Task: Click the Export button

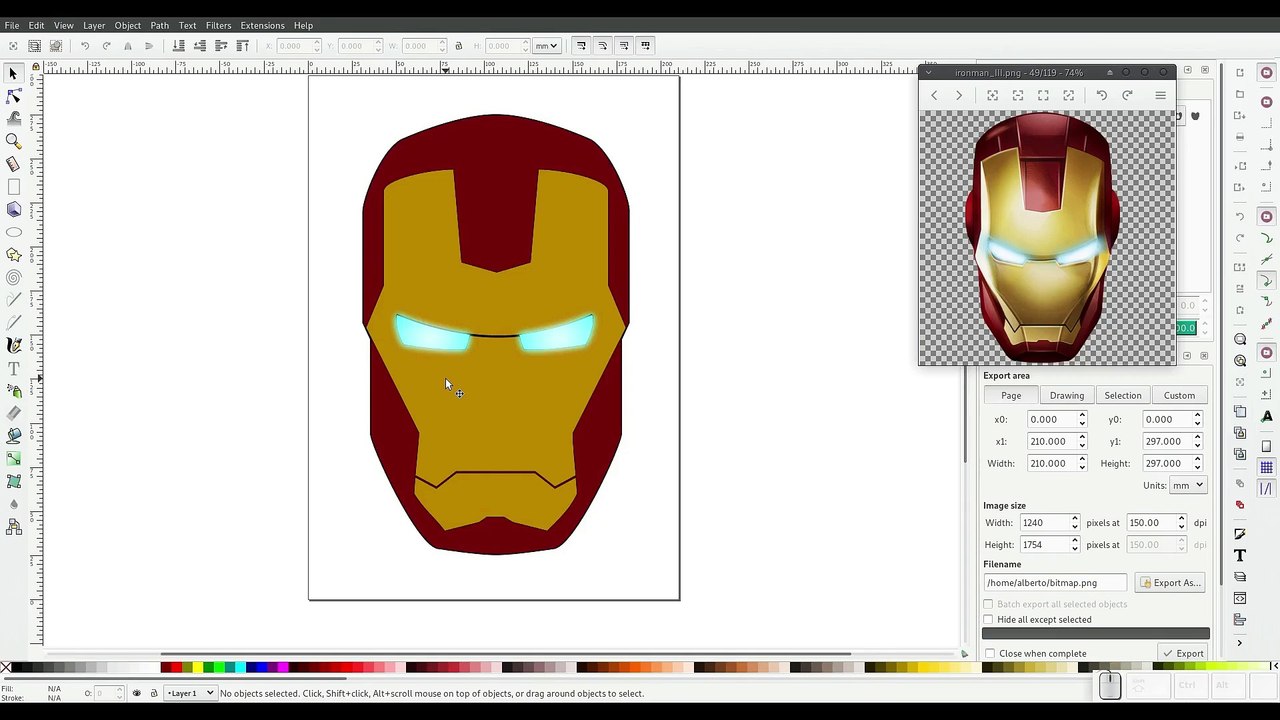Action: click(x=1183, y=654)
